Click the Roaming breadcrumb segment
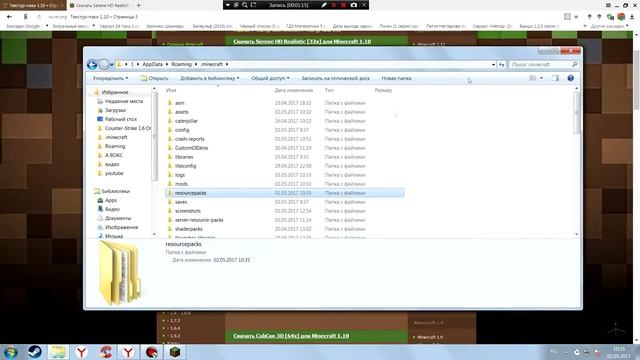Screen dimensions: 640x360 pyautogui.click(x=181, y=64)
